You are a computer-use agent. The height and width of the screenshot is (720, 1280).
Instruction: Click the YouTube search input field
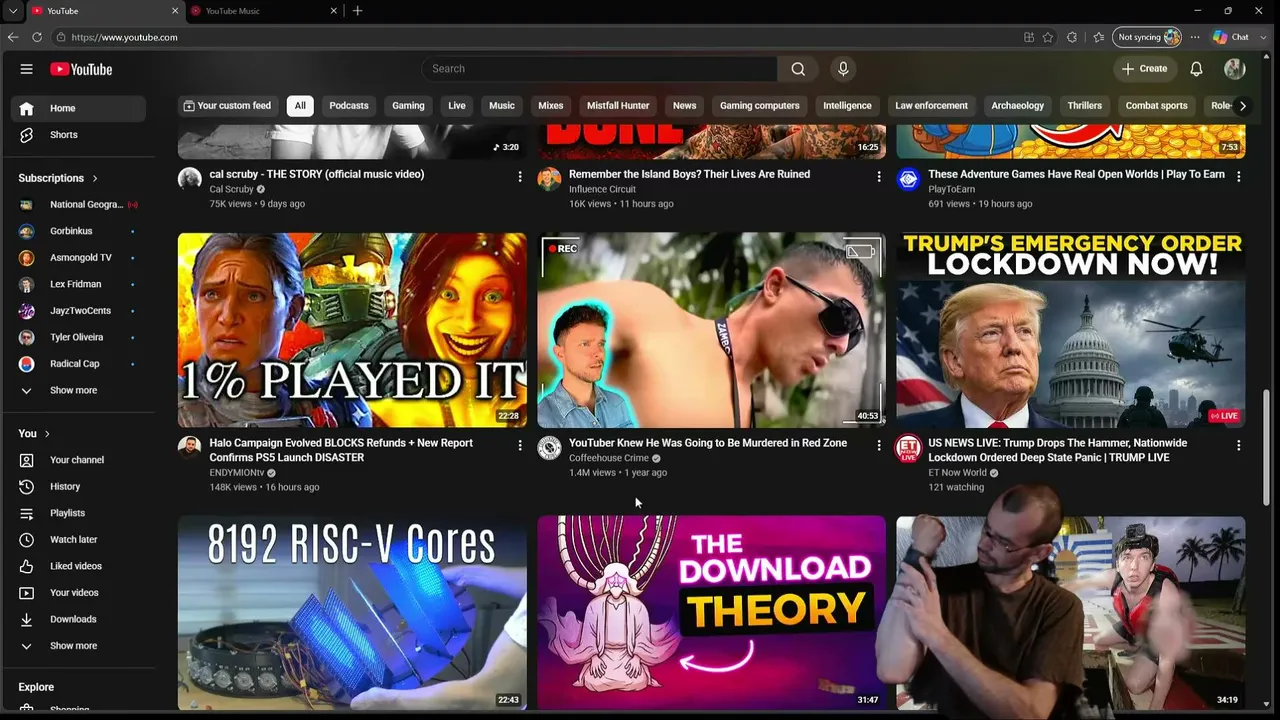(x=600, y=69)
